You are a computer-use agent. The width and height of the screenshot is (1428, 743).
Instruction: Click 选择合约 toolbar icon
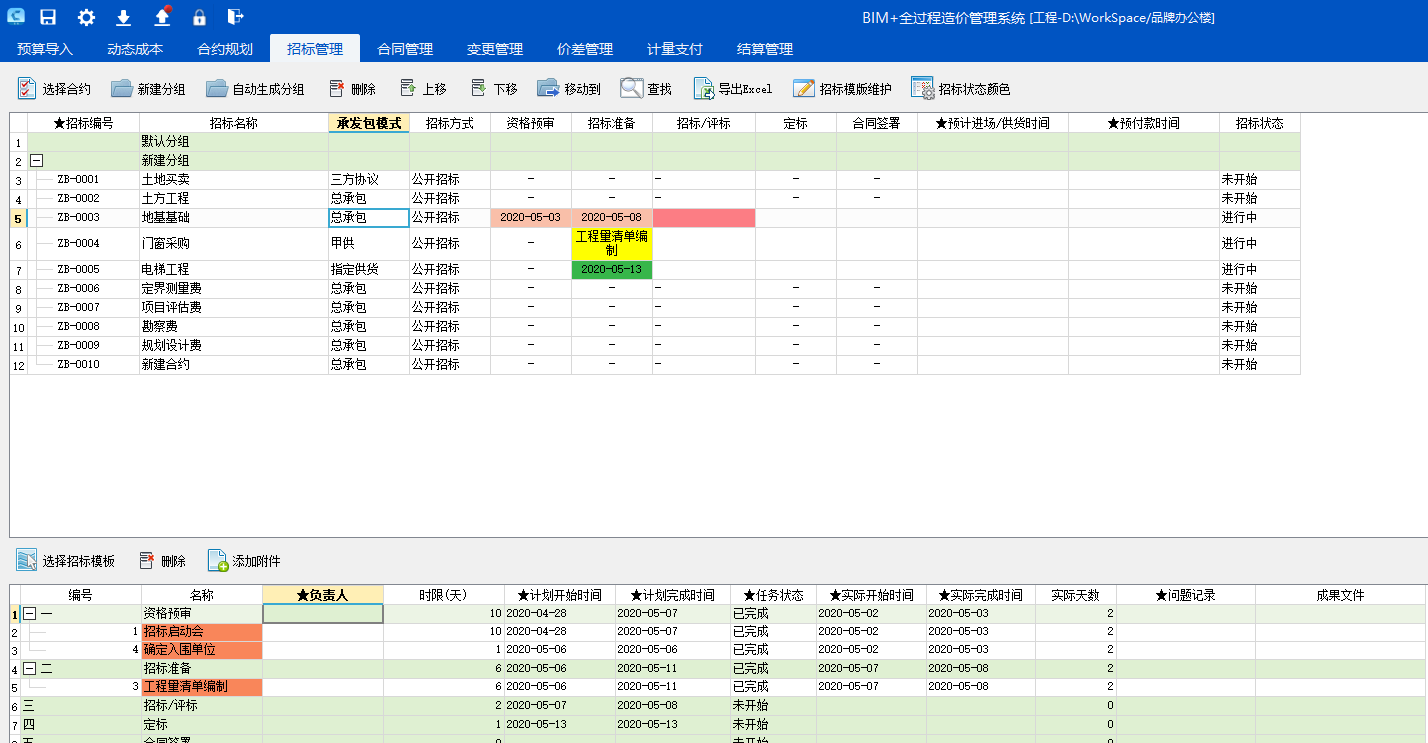pyautogui.click(x=27, y=88)
